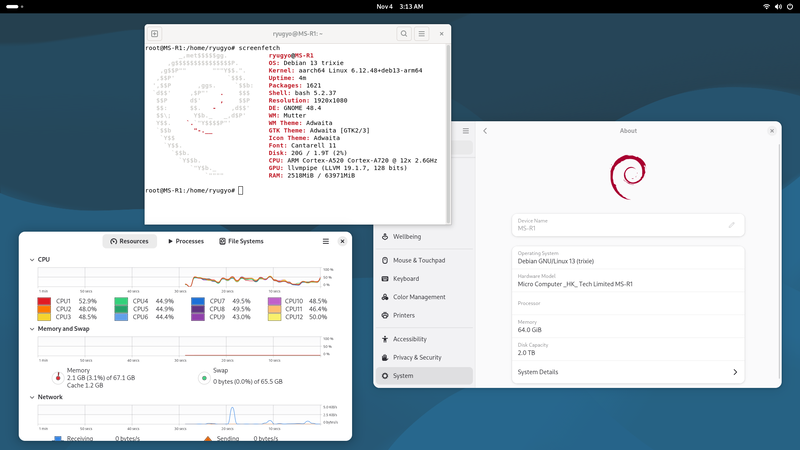Switch to the Resources tab

tap(130, 241)
